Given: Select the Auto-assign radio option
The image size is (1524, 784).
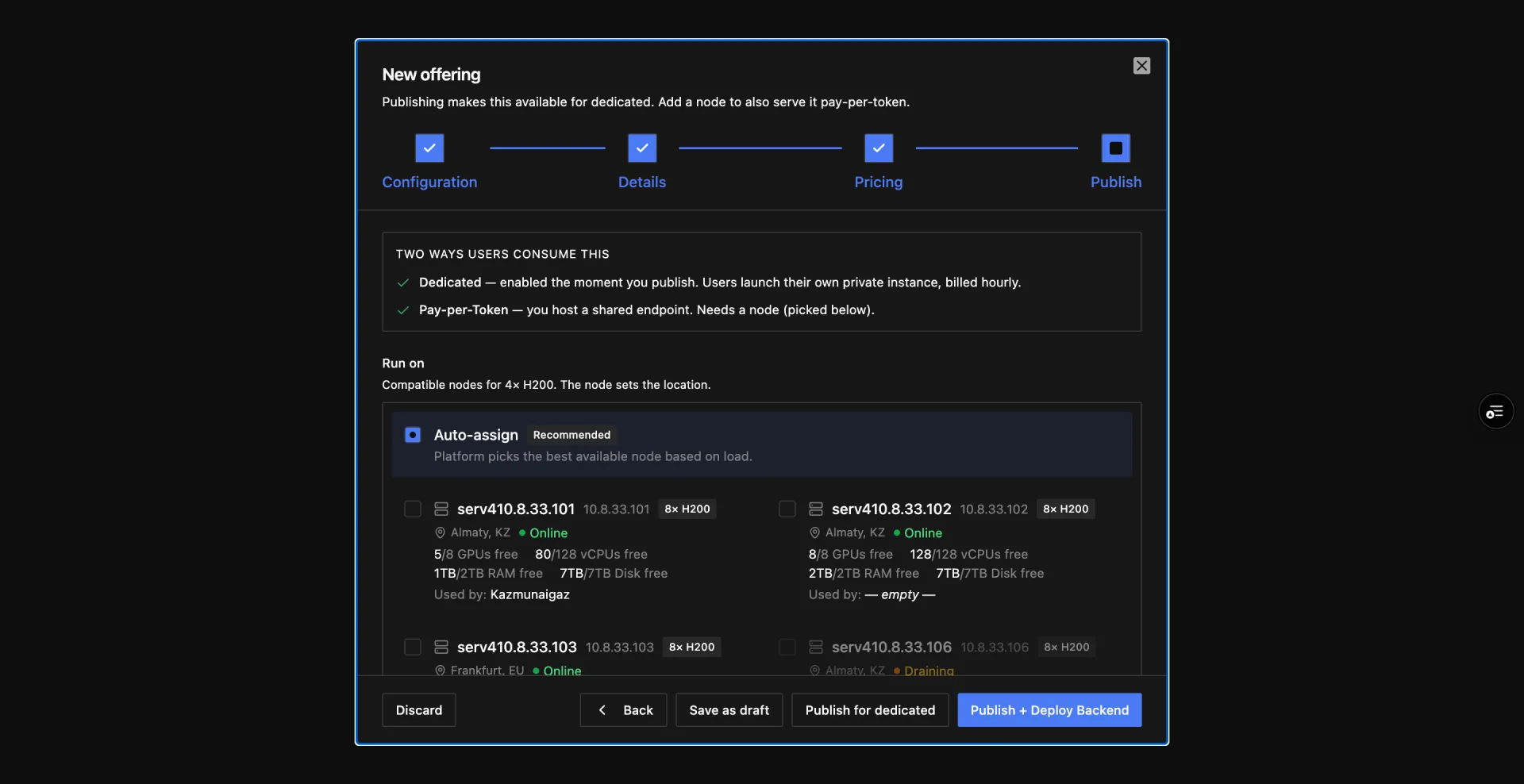Looking at the screenshot, I should [413, 435].
